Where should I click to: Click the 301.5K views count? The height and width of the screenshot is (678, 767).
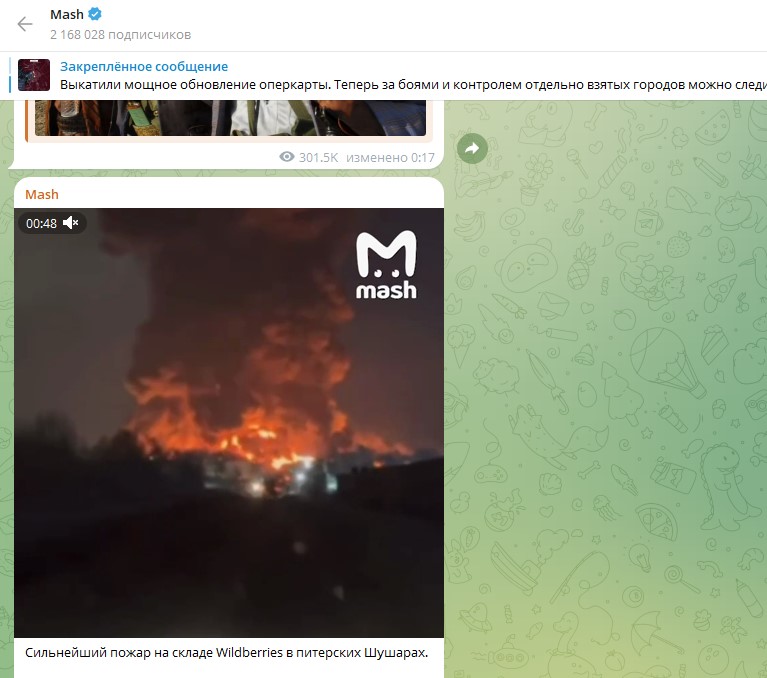click(x=318, y=158)
